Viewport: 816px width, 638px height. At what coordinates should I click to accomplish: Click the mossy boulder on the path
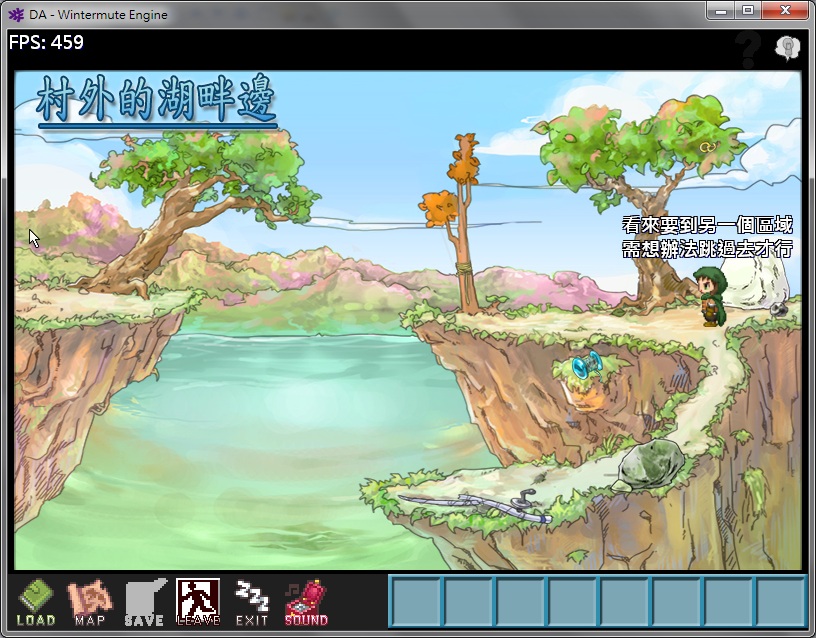pos(651,464)
